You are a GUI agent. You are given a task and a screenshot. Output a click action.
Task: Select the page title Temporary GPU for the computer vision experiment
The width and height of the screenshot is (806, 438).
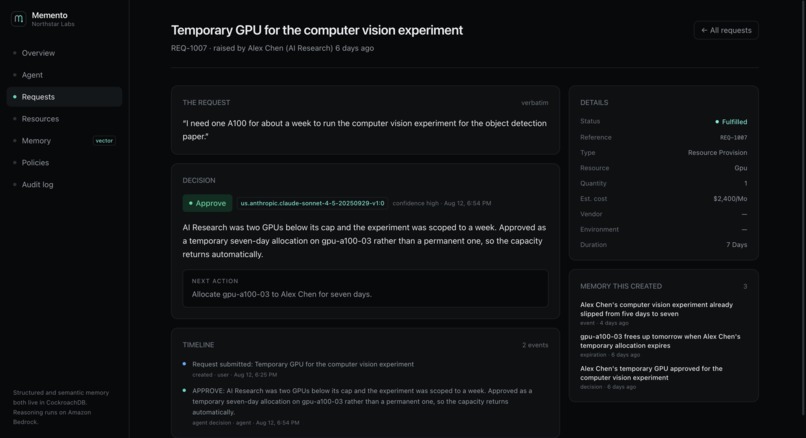[x=317, y=30]
